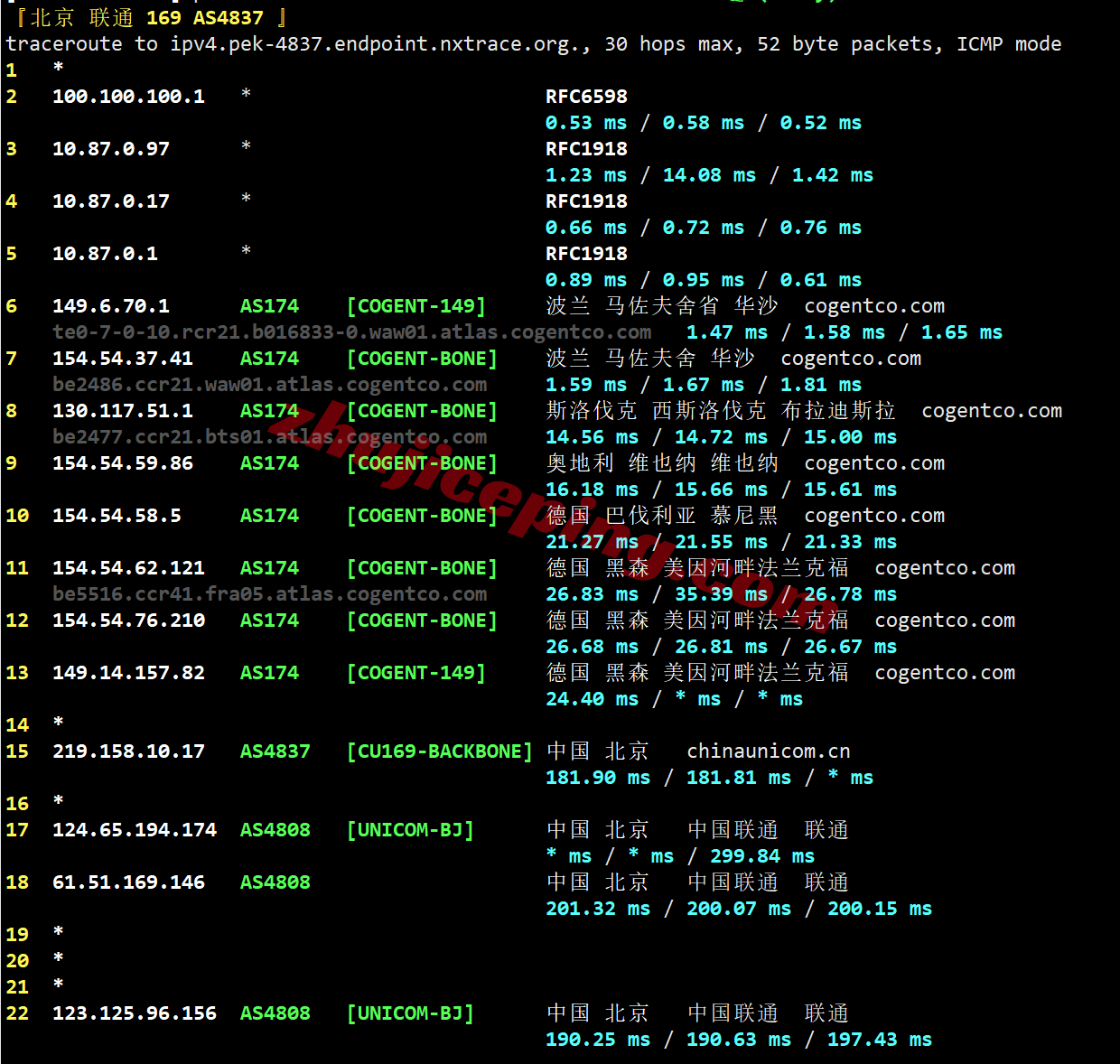
Task: Select the CU169-BACKBONE tag
Action: [x=439, y=751]
